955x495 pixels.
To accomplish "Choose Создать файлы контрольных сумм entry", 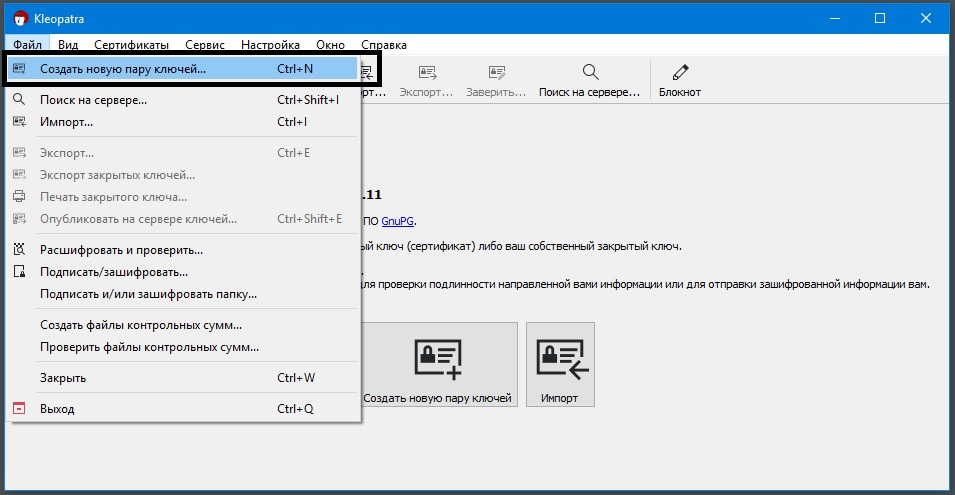I will pyautogui.click(x=182, y=325).
